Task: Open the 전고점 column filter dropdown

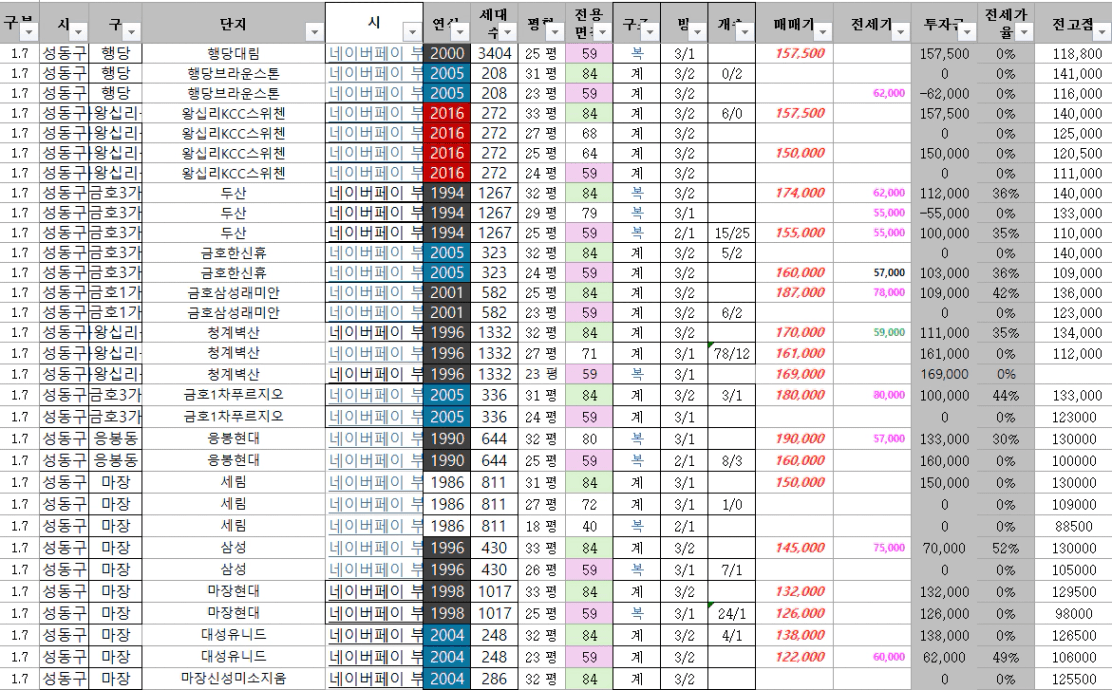Action: point(1102,33)
